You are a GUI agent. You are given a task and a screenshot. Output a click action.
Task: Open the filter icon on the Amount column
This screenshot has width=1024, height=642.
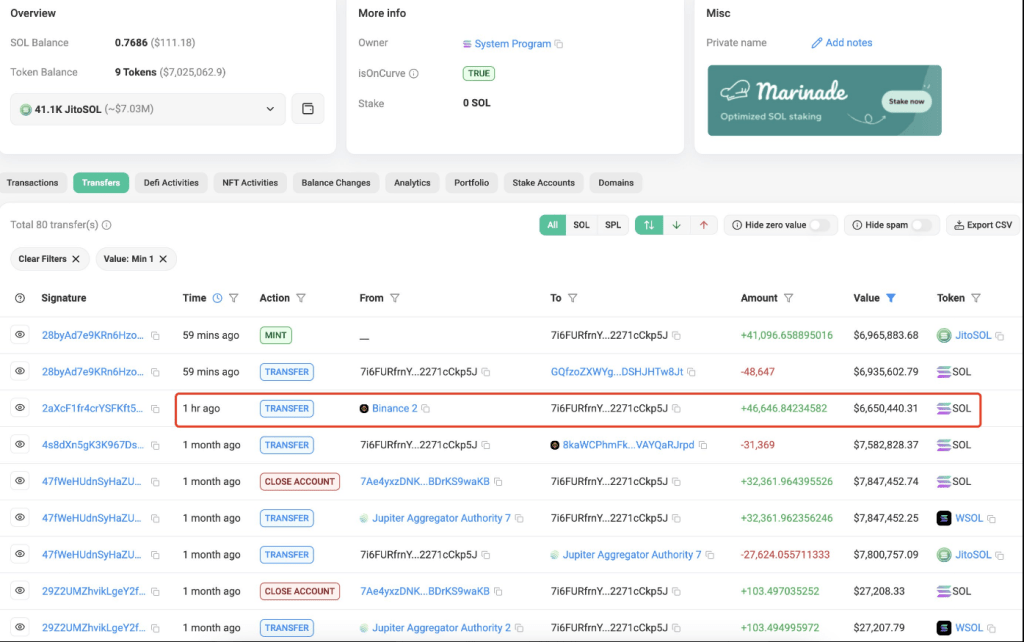click(x=789, y=297)
